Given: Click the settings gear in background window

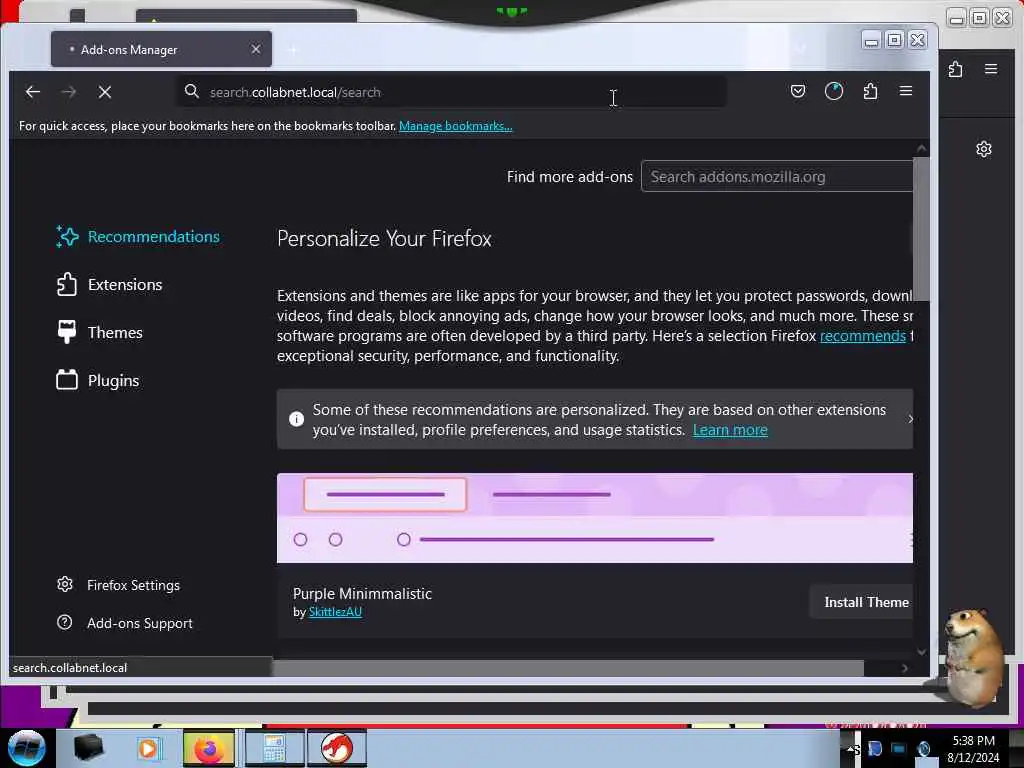Looking at the screenshot, I should (984, 149).
